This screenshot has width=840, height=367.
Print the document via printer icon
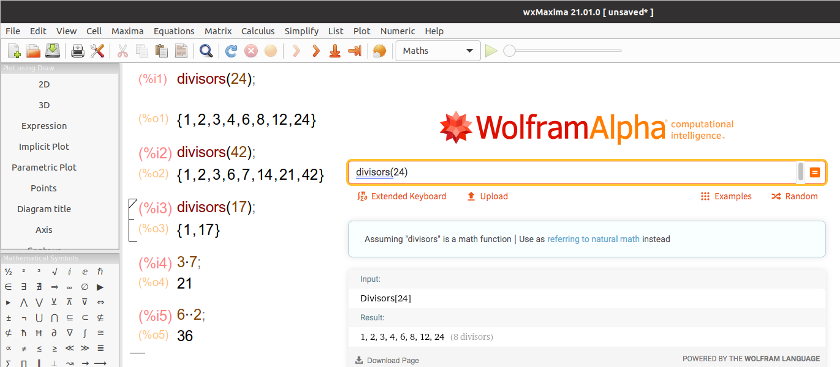[78, 51]
